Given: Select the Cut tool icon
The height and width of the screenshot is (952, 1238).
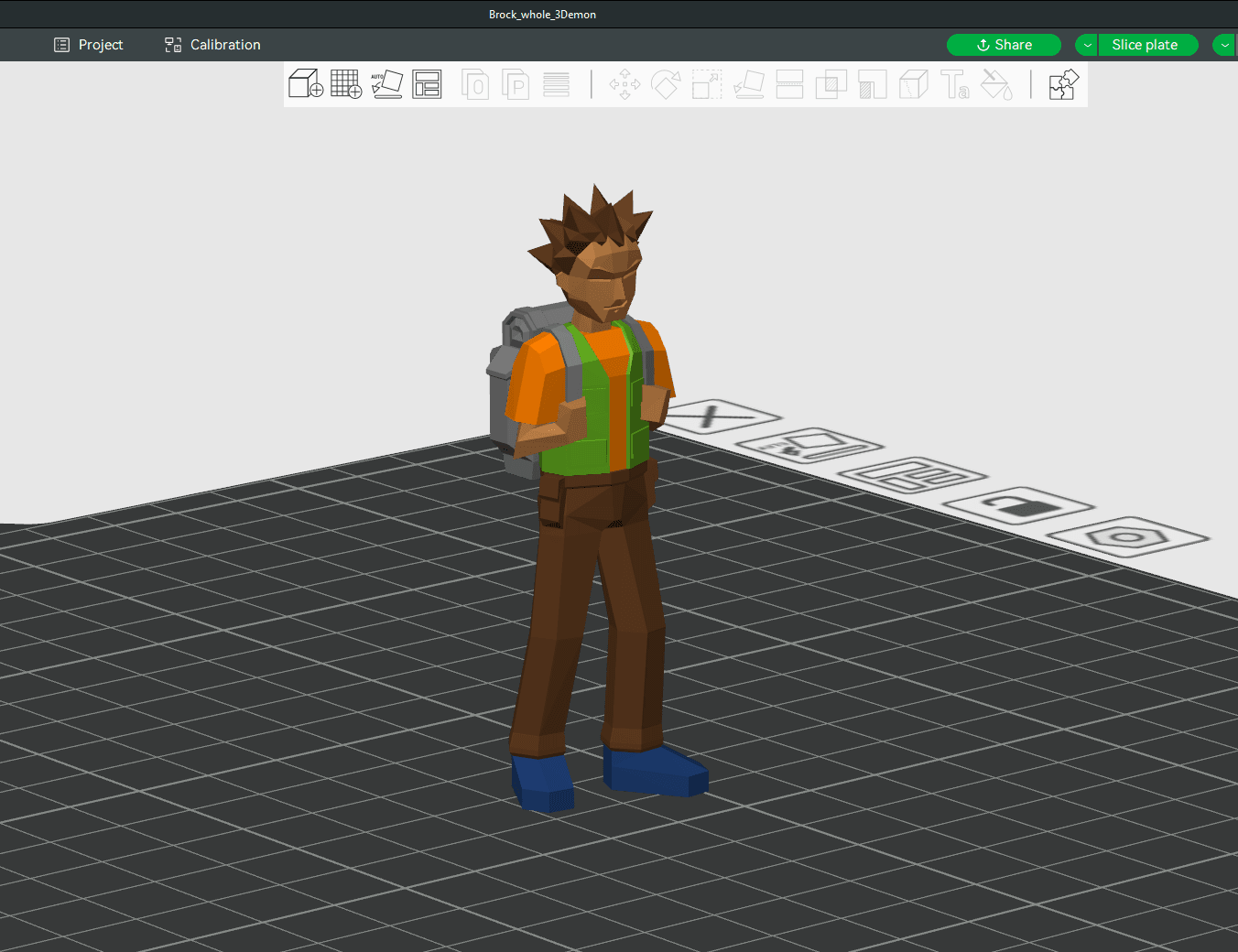Looking at the screenshot, I should point(789,84).
